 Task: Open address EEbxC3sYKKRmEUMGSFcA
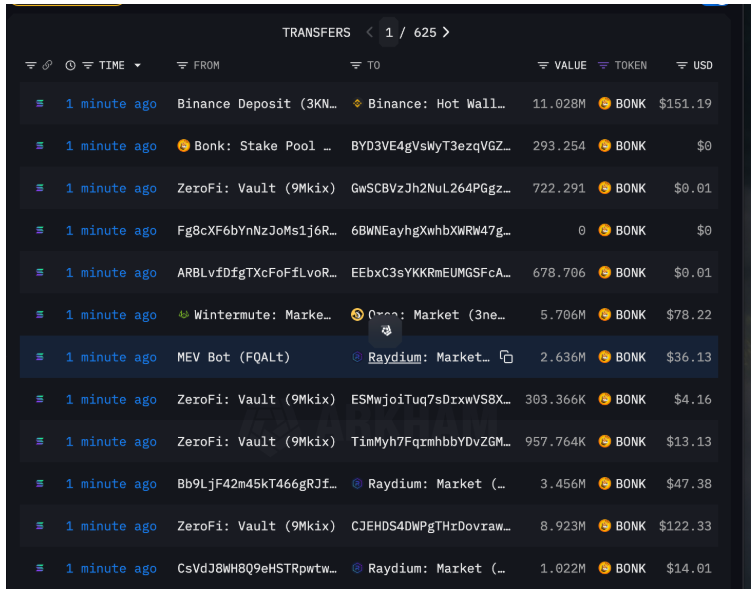pyautogui.click(x=431, y=273)
